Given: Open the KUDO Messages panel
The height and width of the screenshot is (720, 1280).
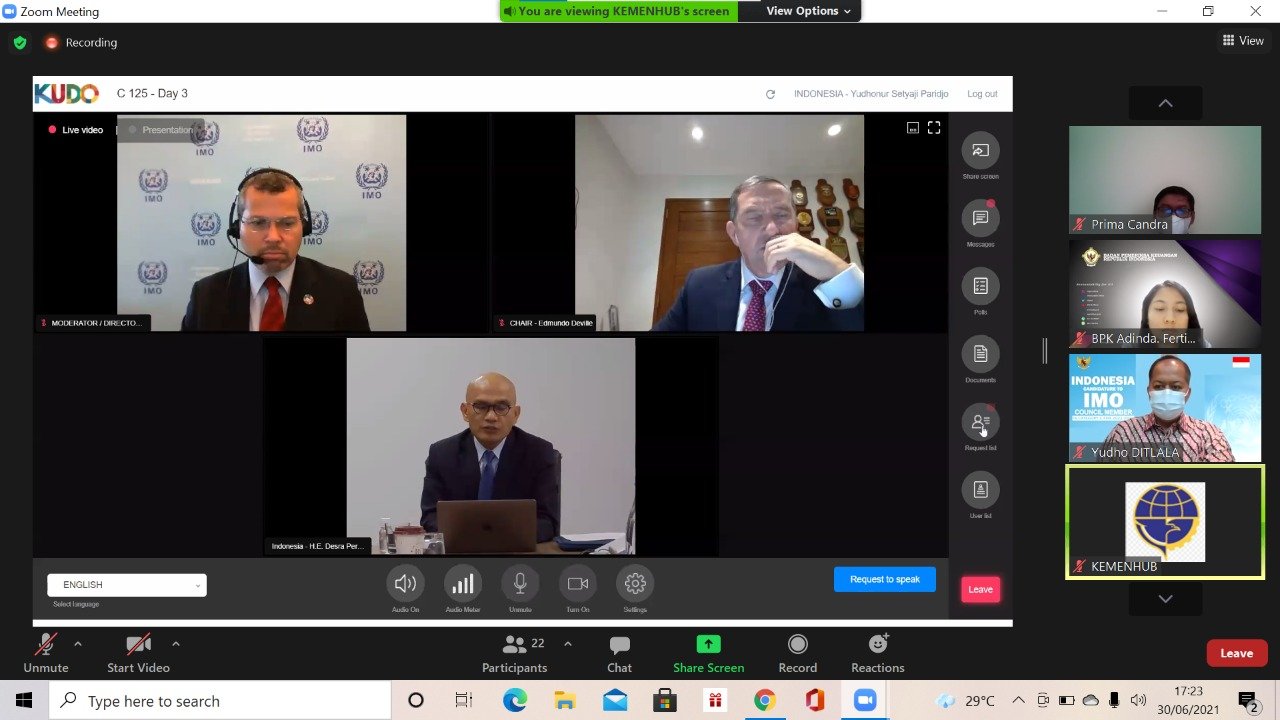Looking at the screenshot, I should pos(980,218).
